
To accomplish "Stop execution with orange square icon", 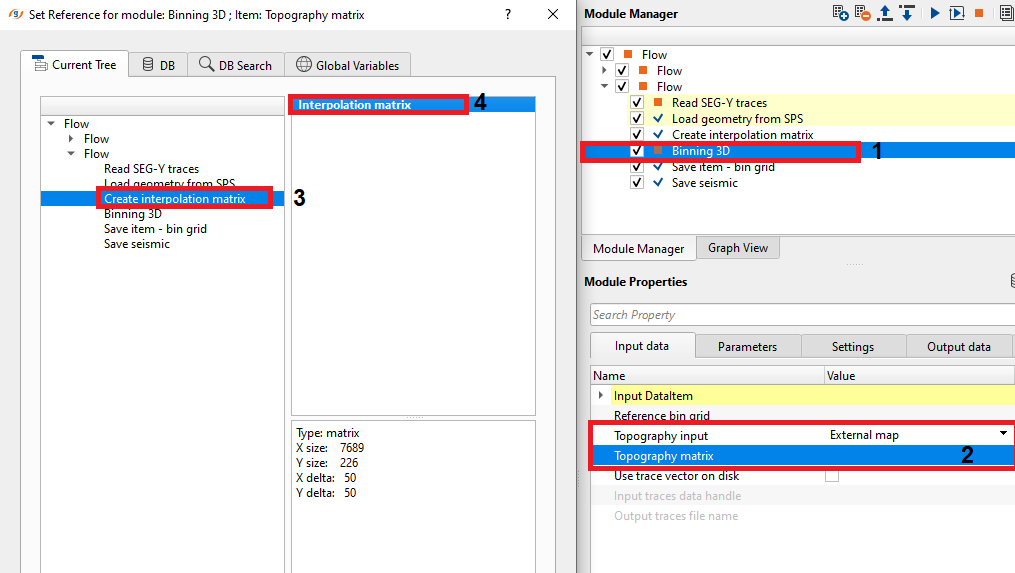I will pyautogui.click(x=979, y=13).
